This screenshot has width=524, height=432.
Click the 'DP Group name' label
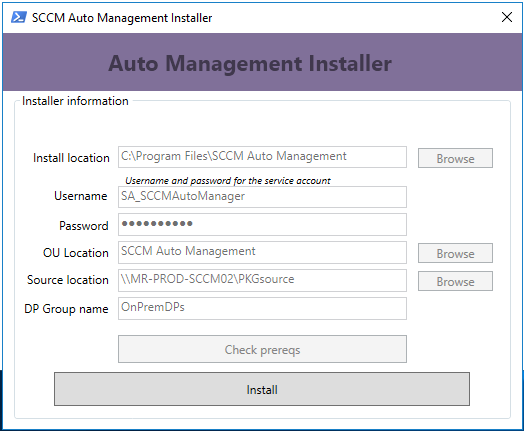pyautogui.click(x=66, y=309)
